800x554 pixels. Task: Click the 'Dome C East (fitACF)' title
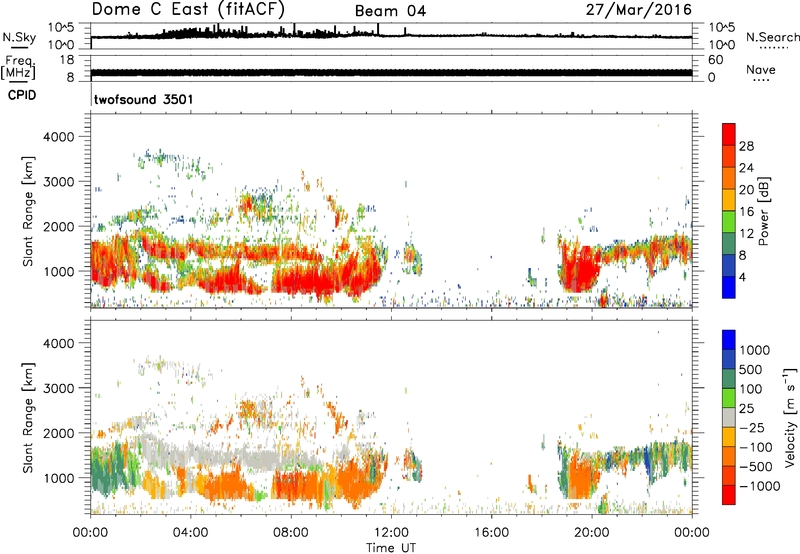click(188, 9)
